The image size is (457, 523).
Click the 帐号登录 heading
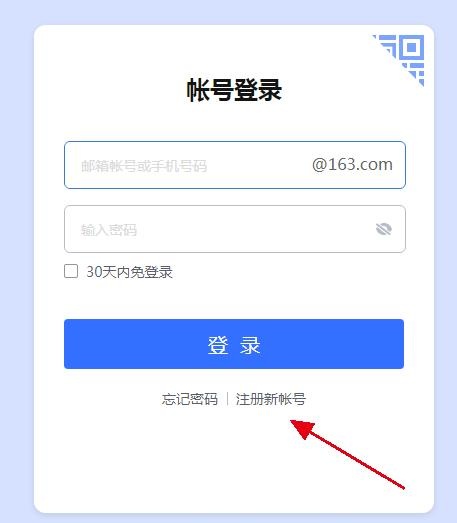(234, 90)
